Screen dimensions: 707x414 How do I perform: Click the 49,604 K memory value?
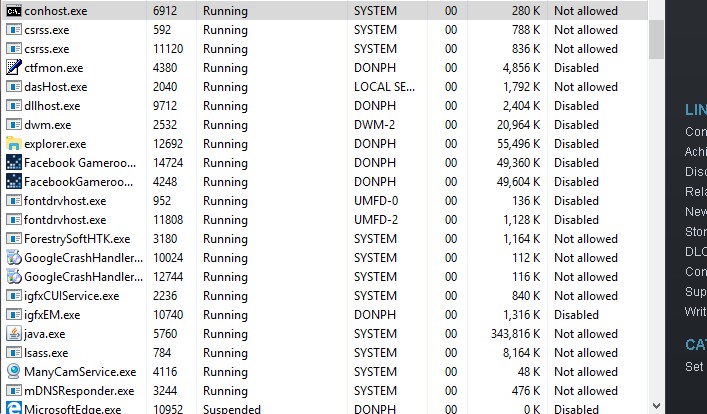pos(518,181)
